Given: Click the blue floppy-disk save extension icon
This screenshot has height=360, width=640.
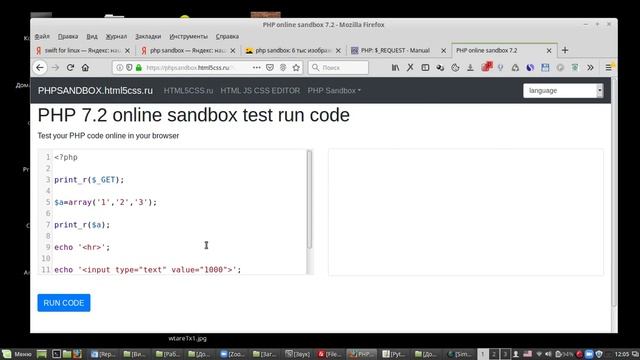Looking at the screenshot, I should click(545, 68).
